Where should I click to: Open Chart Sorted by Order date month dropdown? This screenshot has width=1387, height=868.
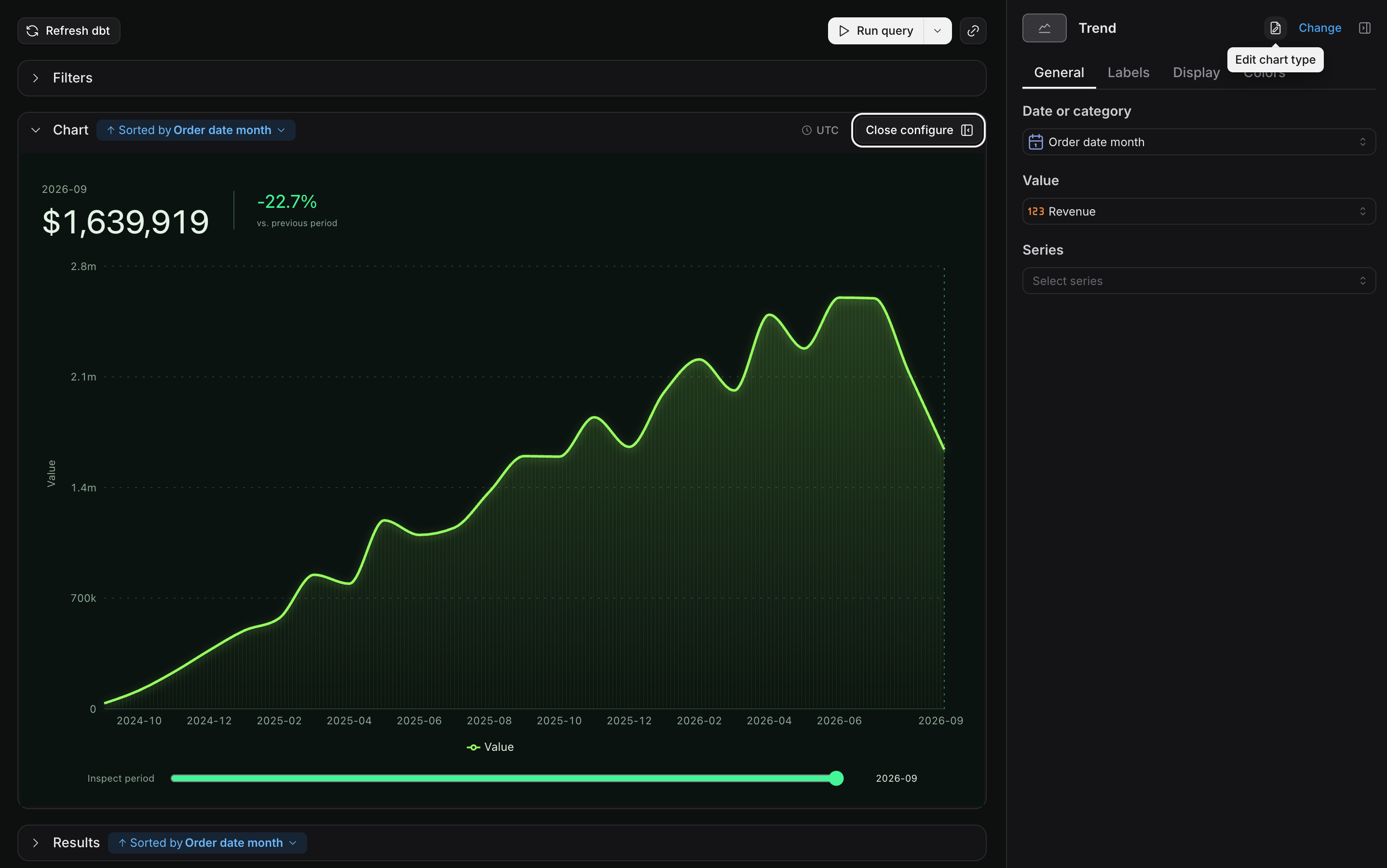[196, 130]
